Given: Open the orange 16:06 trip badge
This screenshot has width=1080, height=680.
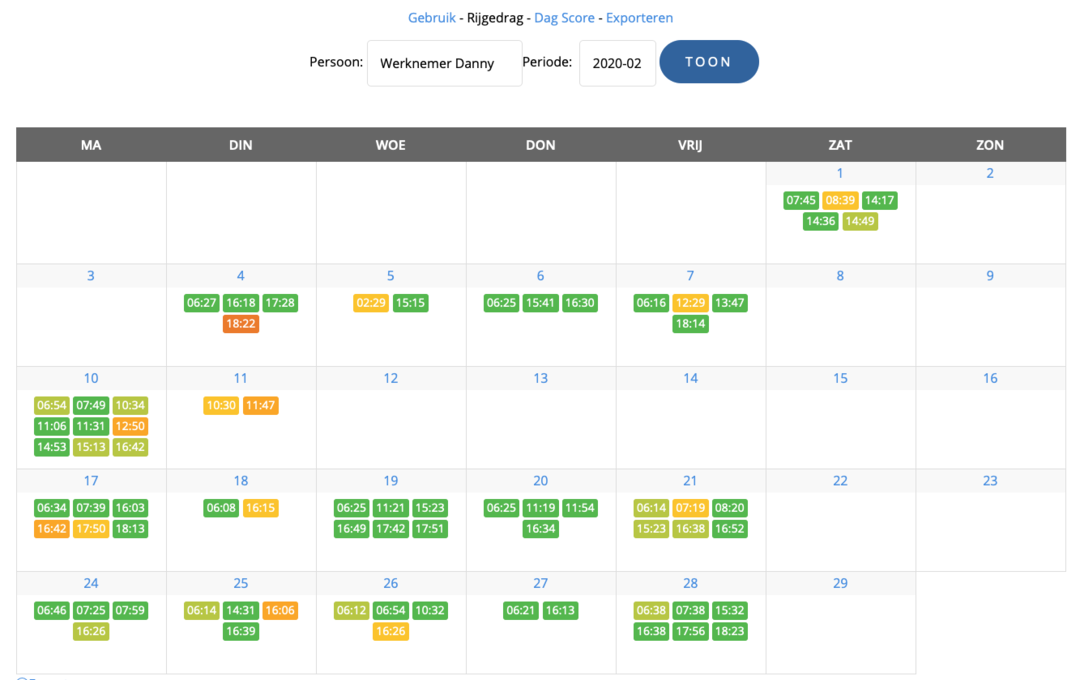Looking at the screenshot, I should click(280, 610).
